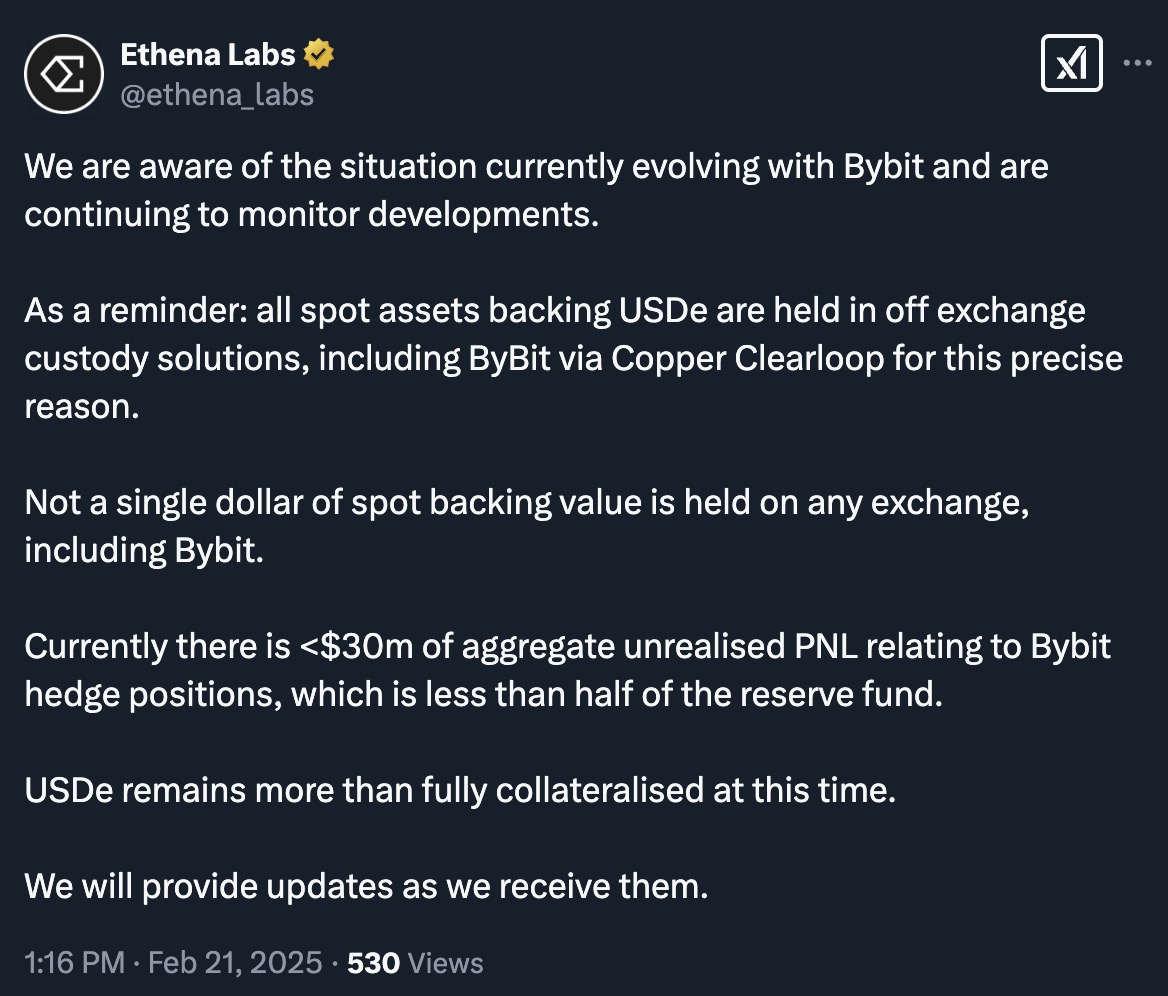Click the "continuing to monitor developments" line

pyautogui.click(x=311, y=214)
